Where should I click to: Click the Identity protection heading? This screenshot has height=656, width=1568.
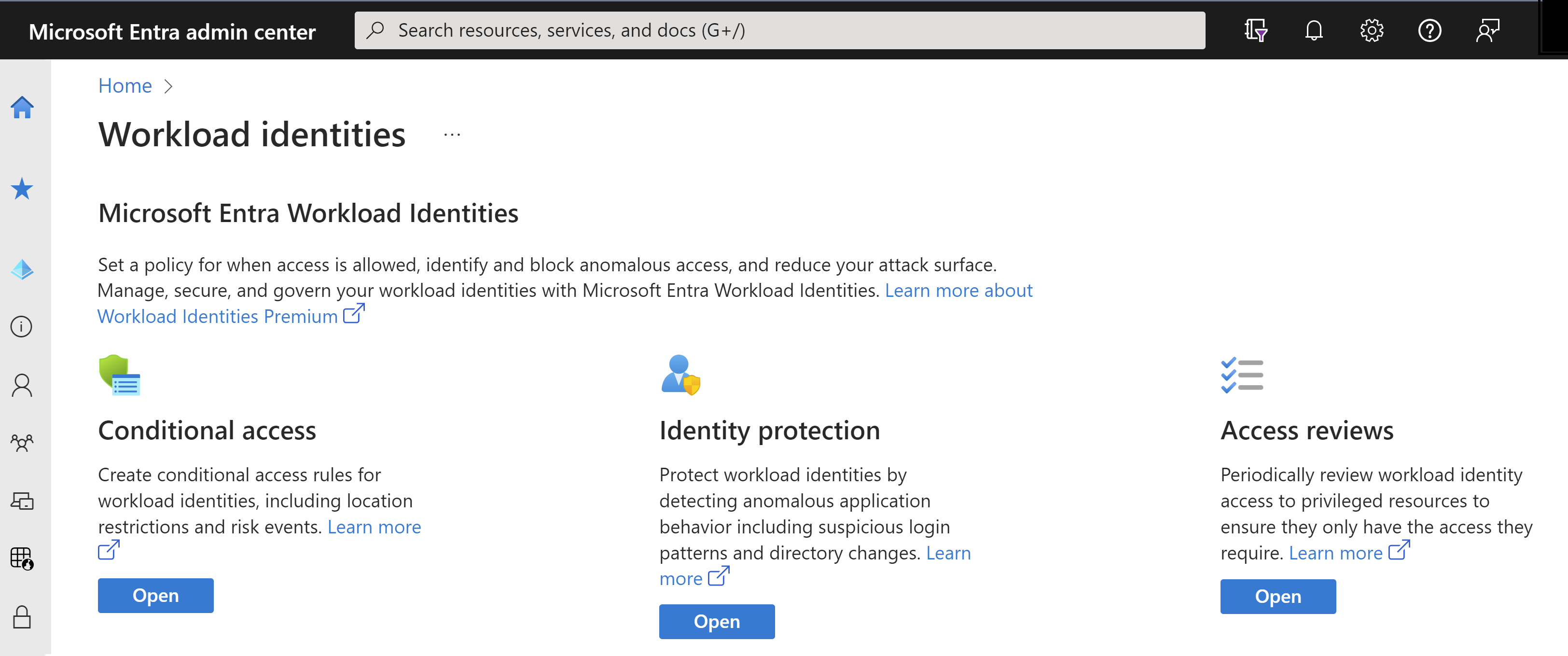[x=769, y=431]
